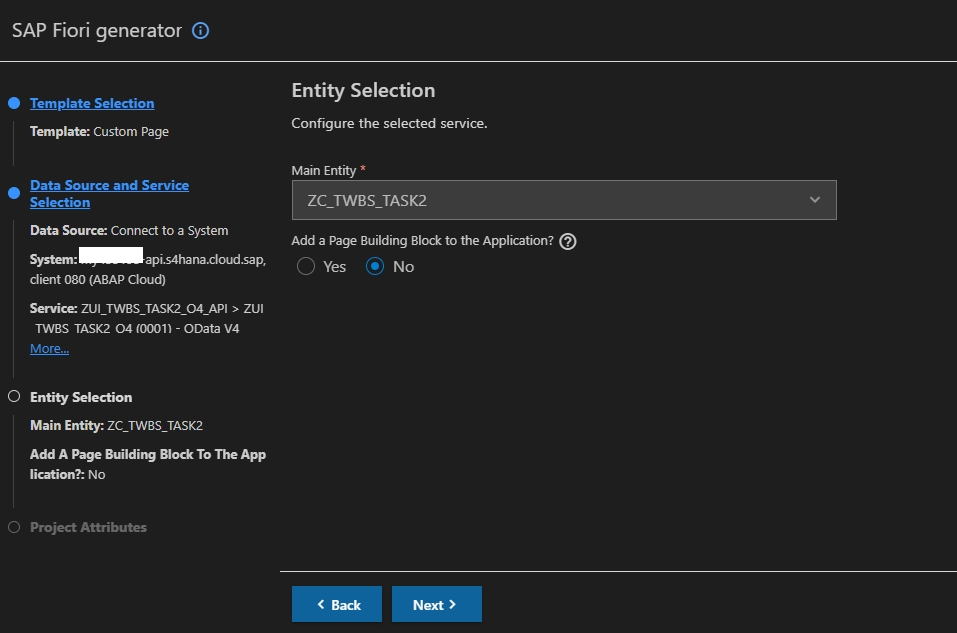
Task: Click the 'Configure the selected service.' text
Action: pos(389,123)
